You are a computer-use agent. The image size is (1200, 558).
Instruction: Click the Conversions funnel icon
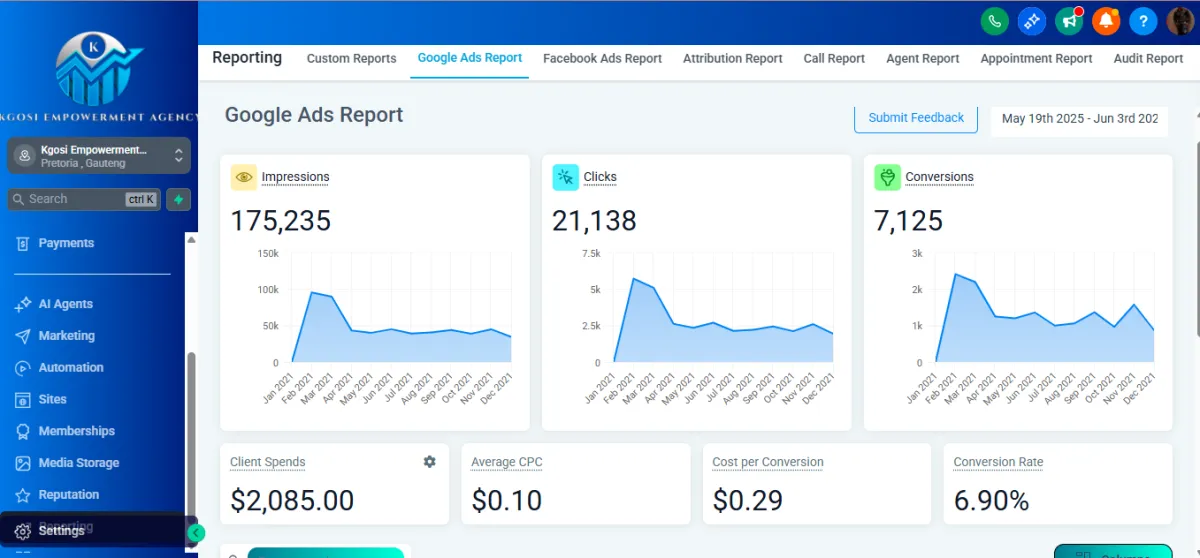point(887,178)
